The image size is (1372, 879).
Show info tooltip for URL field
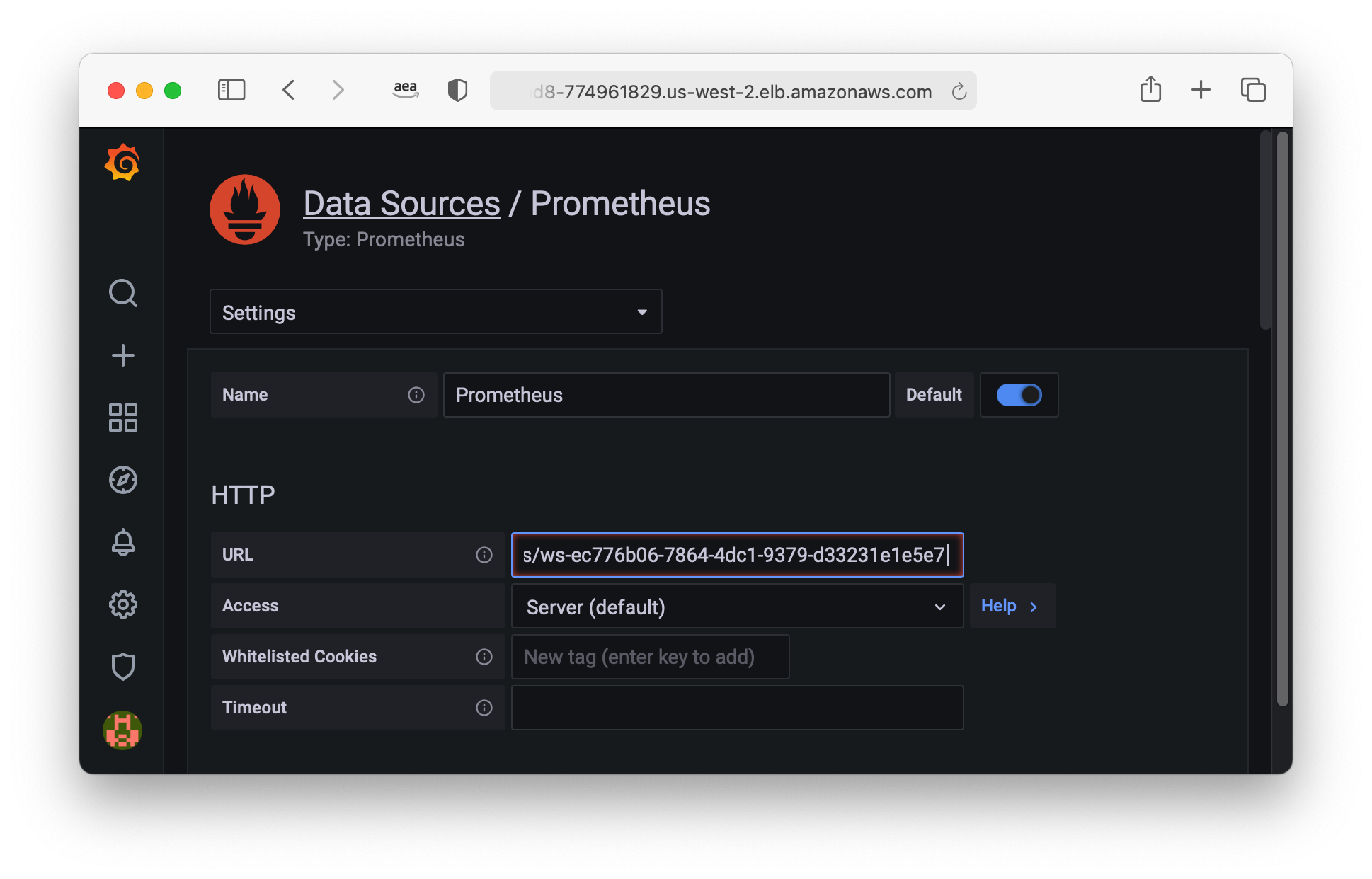484,555
